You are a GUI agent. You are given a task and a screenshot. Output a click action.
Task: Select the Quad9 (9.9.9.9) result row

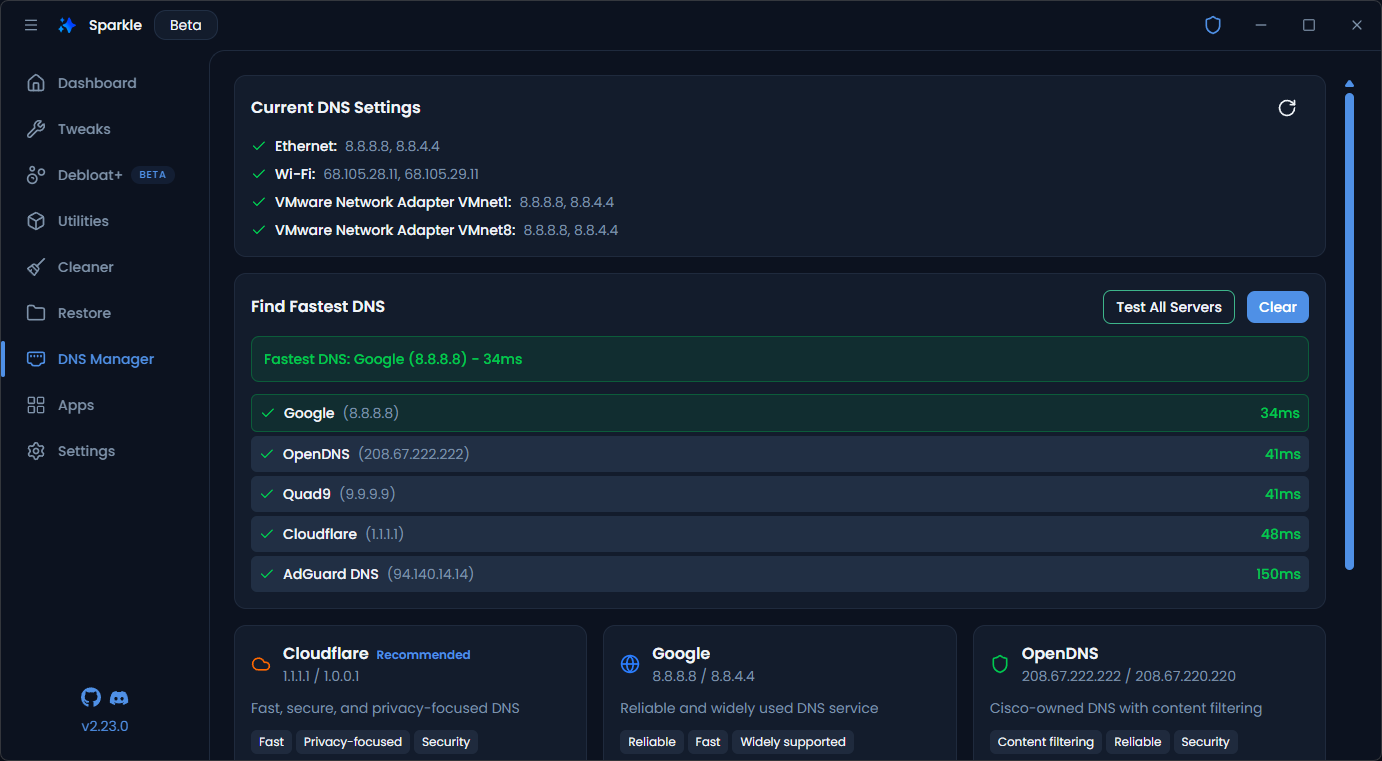(x=780, y=494)
